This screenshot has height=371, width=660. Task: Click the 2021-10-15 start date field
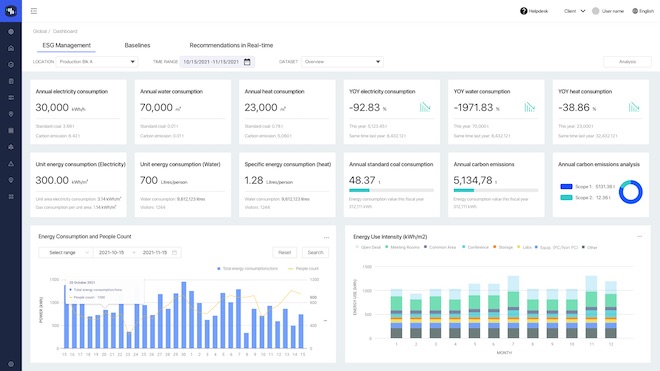(112, 253)
